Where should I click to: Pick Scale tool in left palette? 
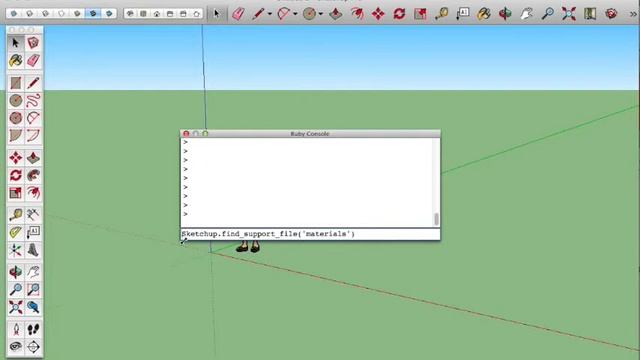pos(16,193)
